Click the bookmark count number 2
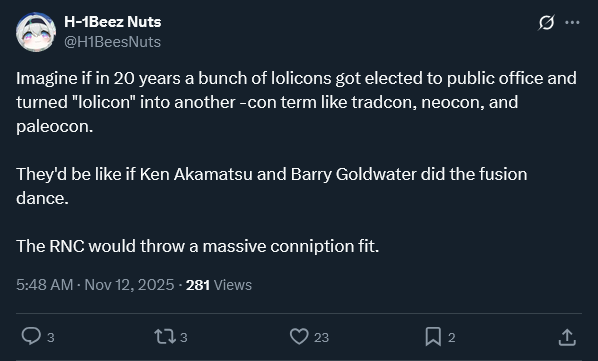 (452, 337)
